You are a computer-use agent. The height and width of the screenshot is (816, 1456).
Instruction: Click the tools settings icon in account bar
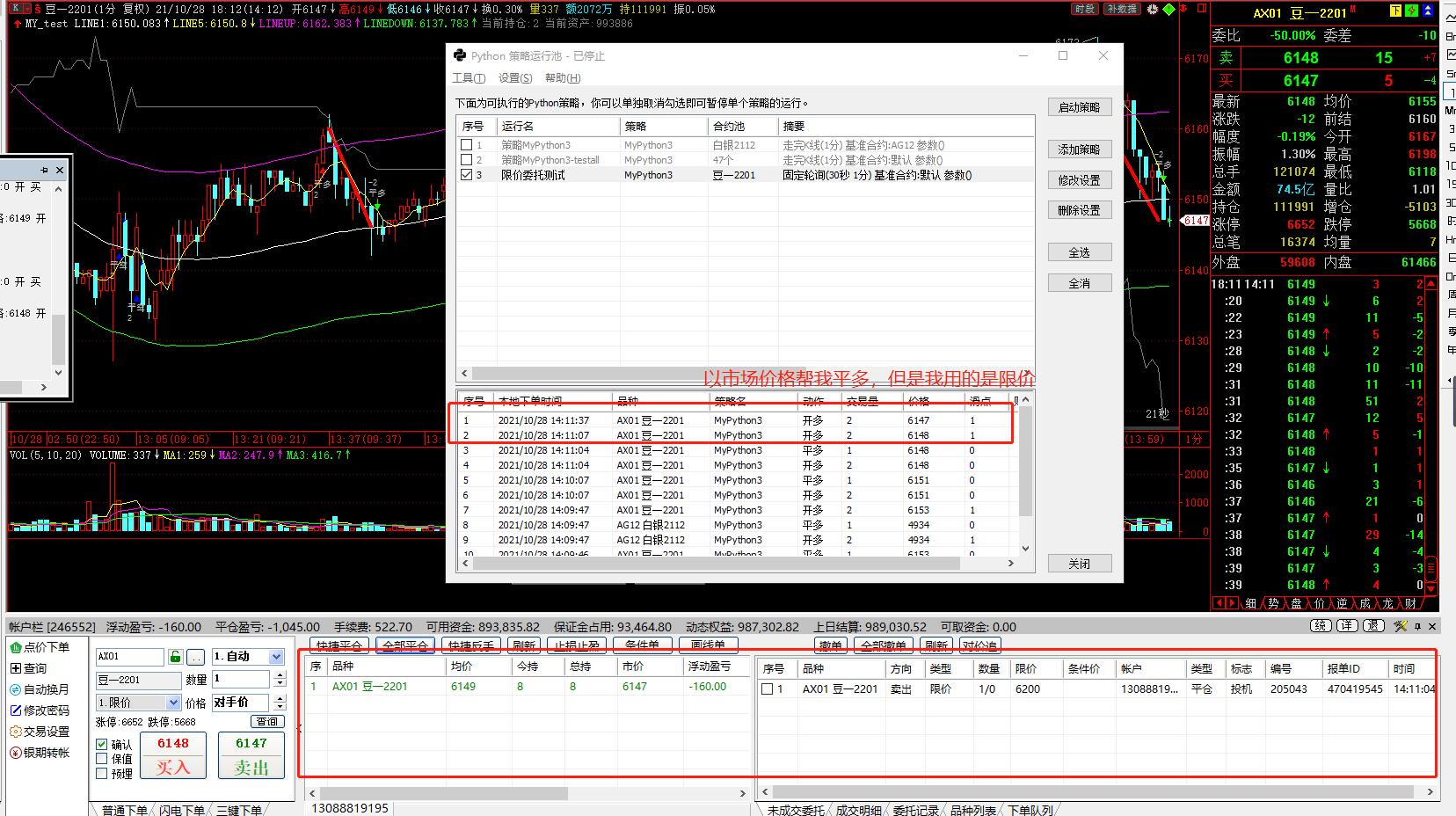pos(1401,626)
